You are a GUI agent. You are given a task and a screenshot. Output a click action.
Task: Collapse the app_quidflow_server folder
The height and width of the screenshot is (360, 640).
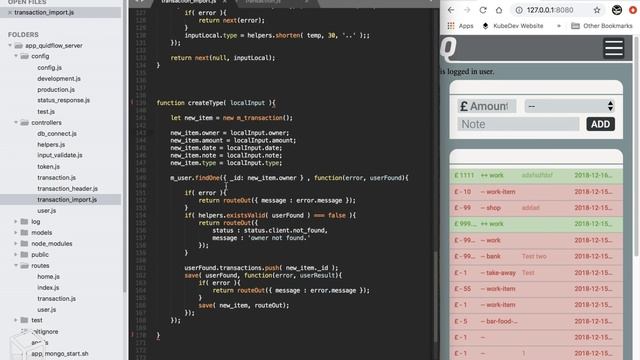click(x=10, y=45)
